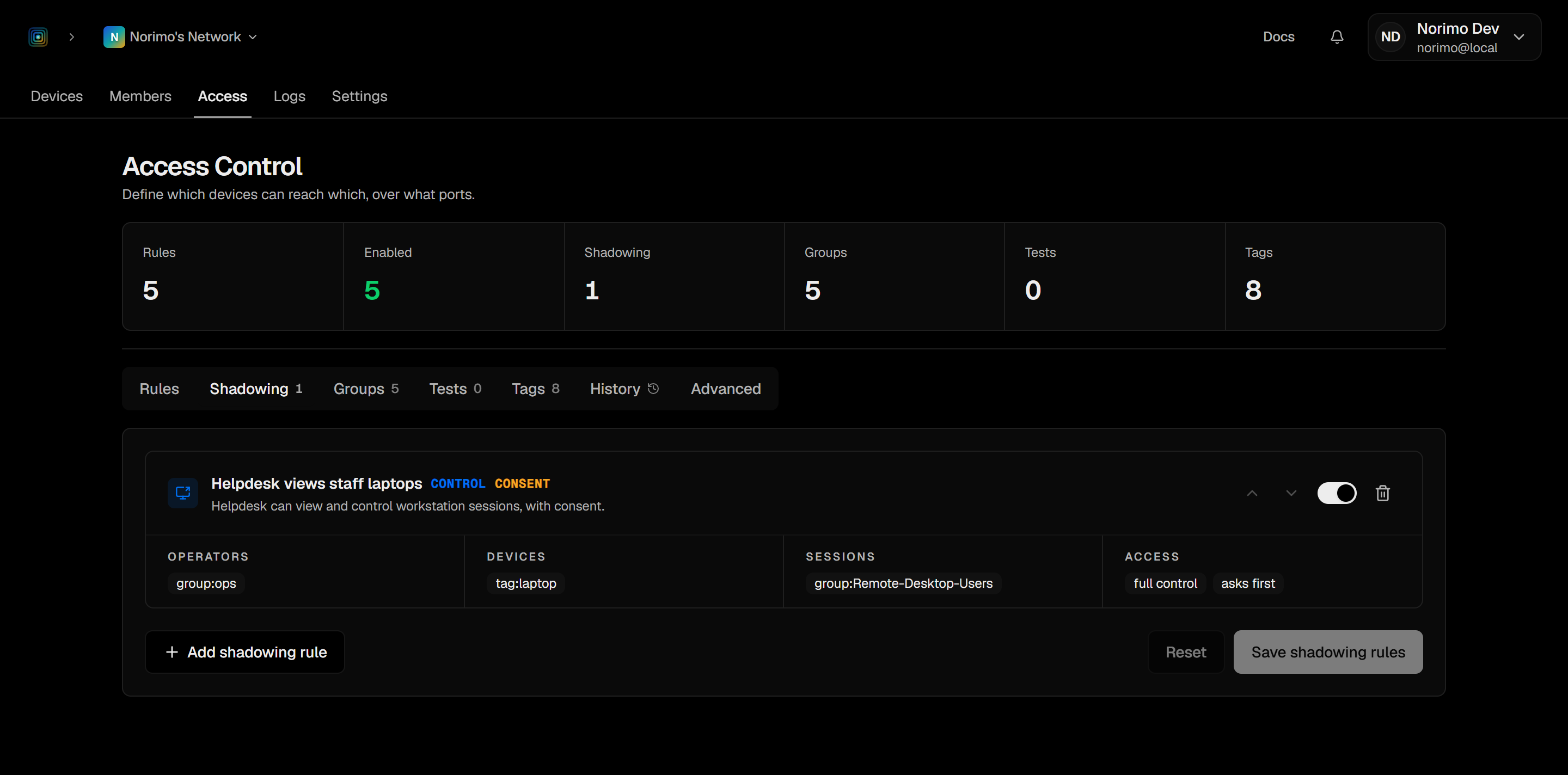Click the Groups stat card
The image size is (1568, 775).
[894, 277]
